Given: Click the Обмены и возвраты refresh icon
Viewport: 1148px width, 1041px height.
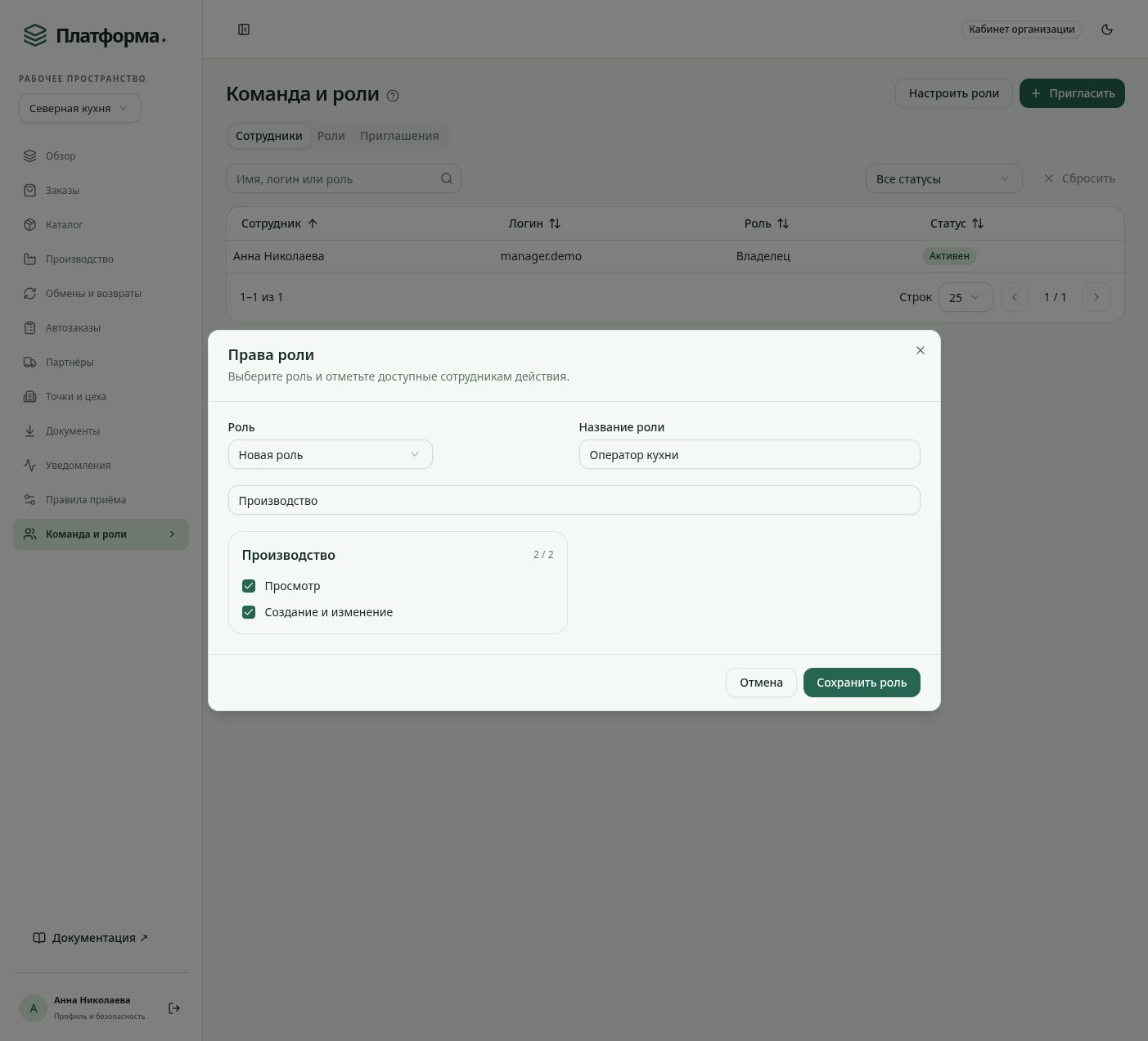Looking at the screenshot, I should [30, 293].
